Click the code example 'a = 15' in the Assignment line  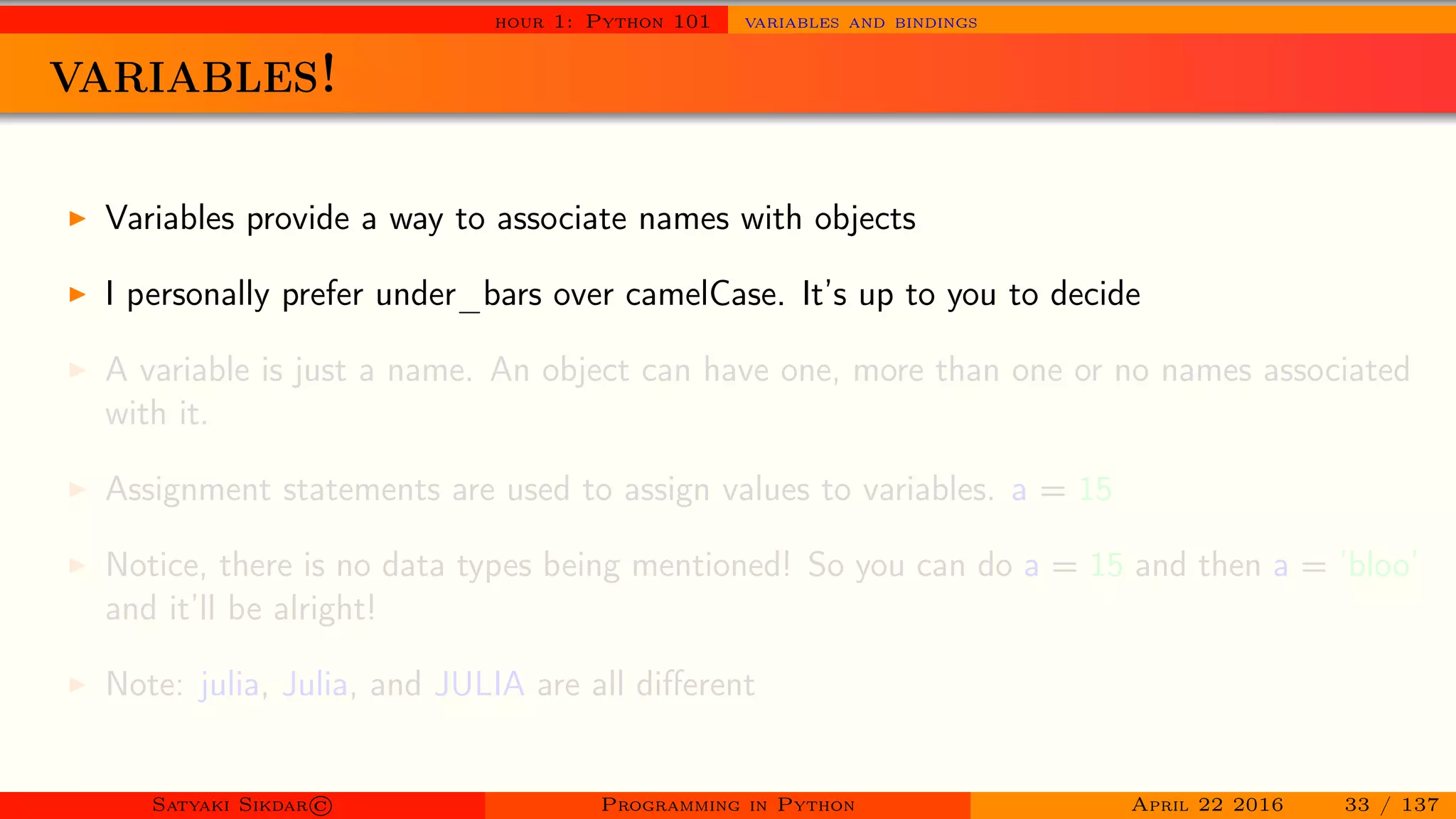(x=1061, y=490)
